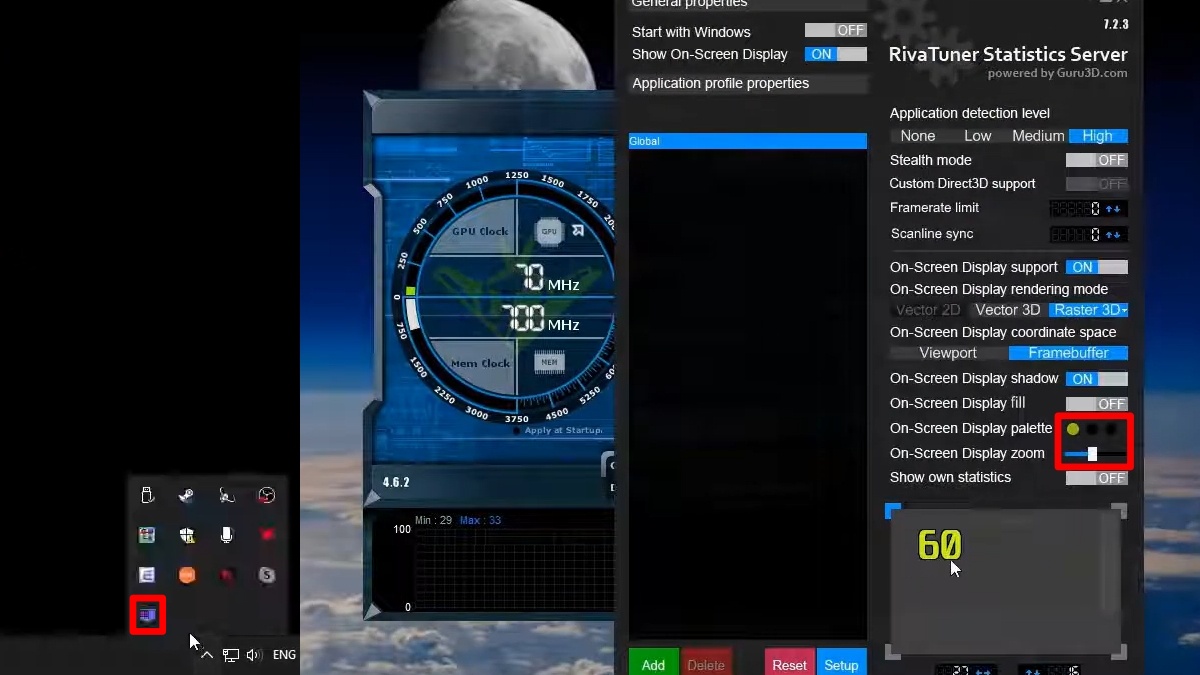
Task: Click the ENG language indicator
Action: tap(284, 655)
